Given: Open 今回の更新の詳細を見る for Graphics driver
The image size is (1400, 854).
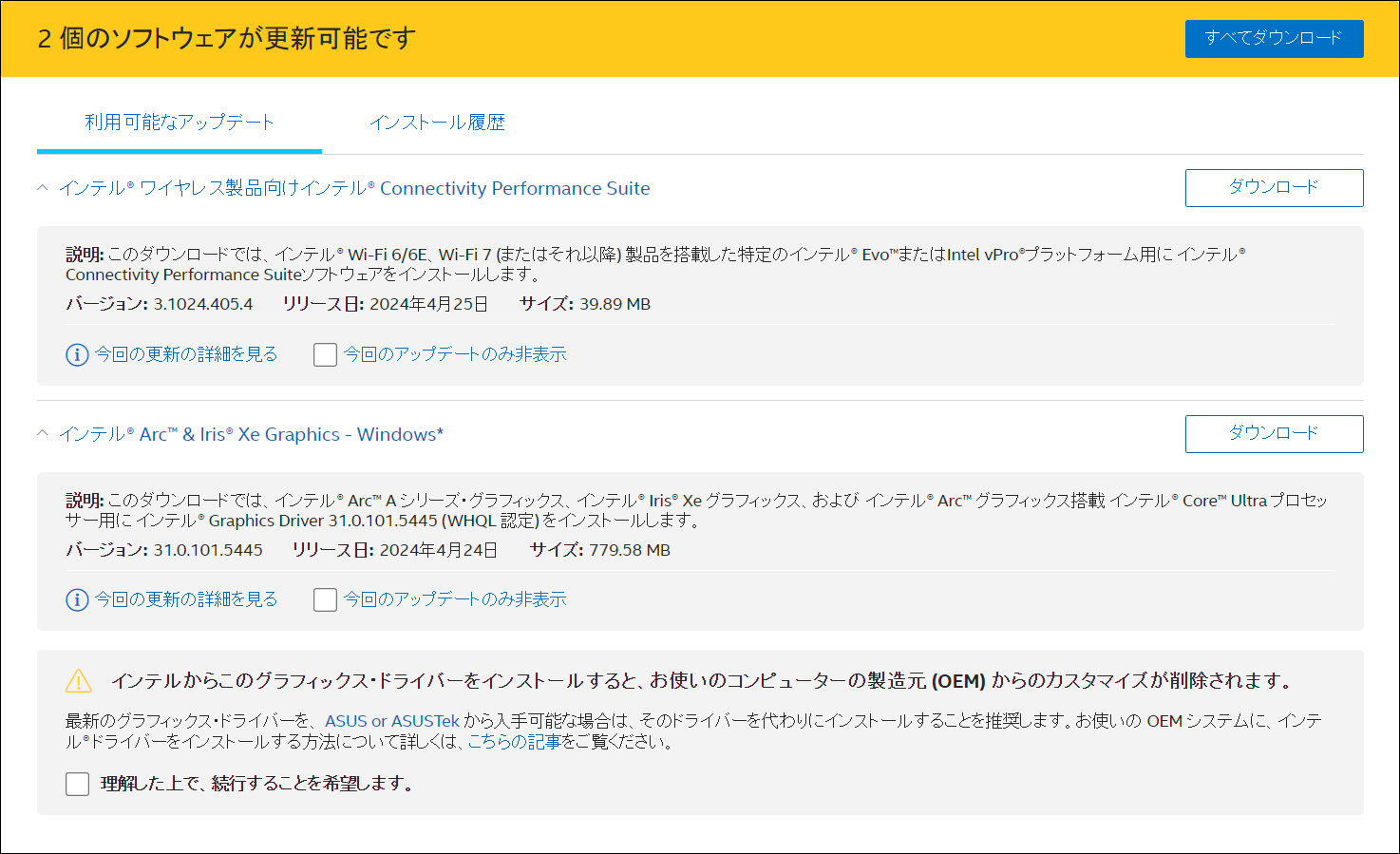Looking at the screenshot, I should point(186,599).
